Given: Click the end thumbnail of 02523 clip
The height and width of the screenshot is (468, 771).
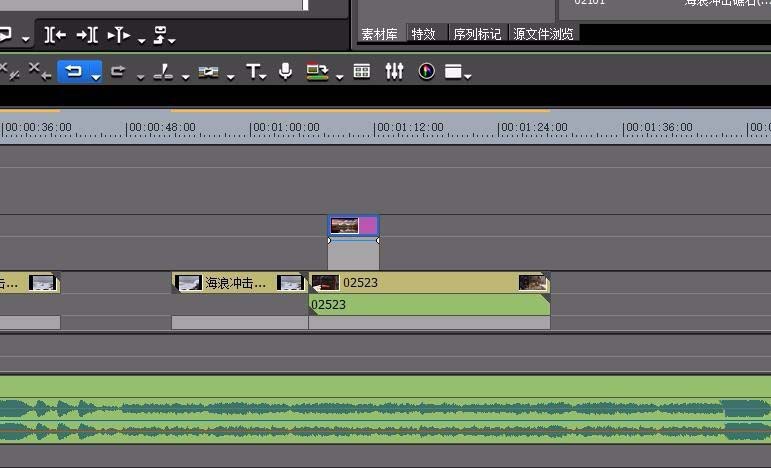Looking at the screenshot, I should [533, 283].
